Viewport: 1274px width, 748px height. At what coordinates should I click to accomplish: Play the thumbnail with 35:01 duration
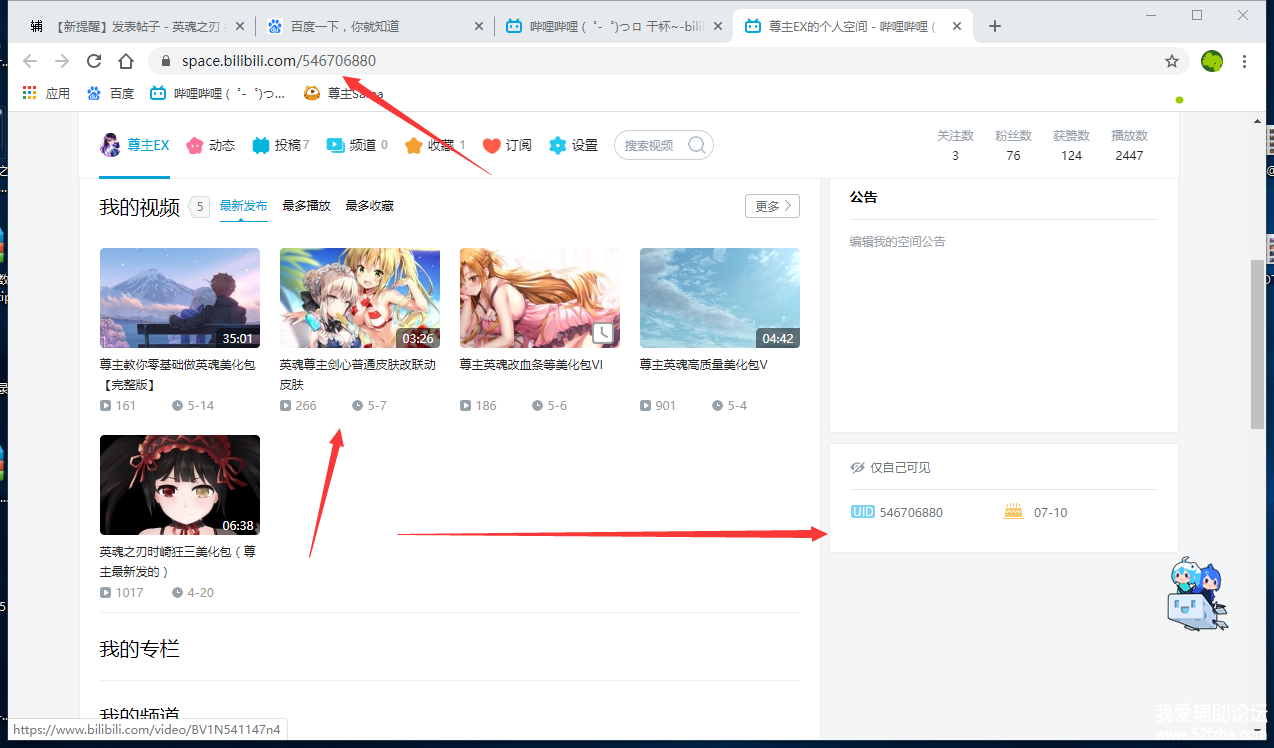(x=180, y=298)
